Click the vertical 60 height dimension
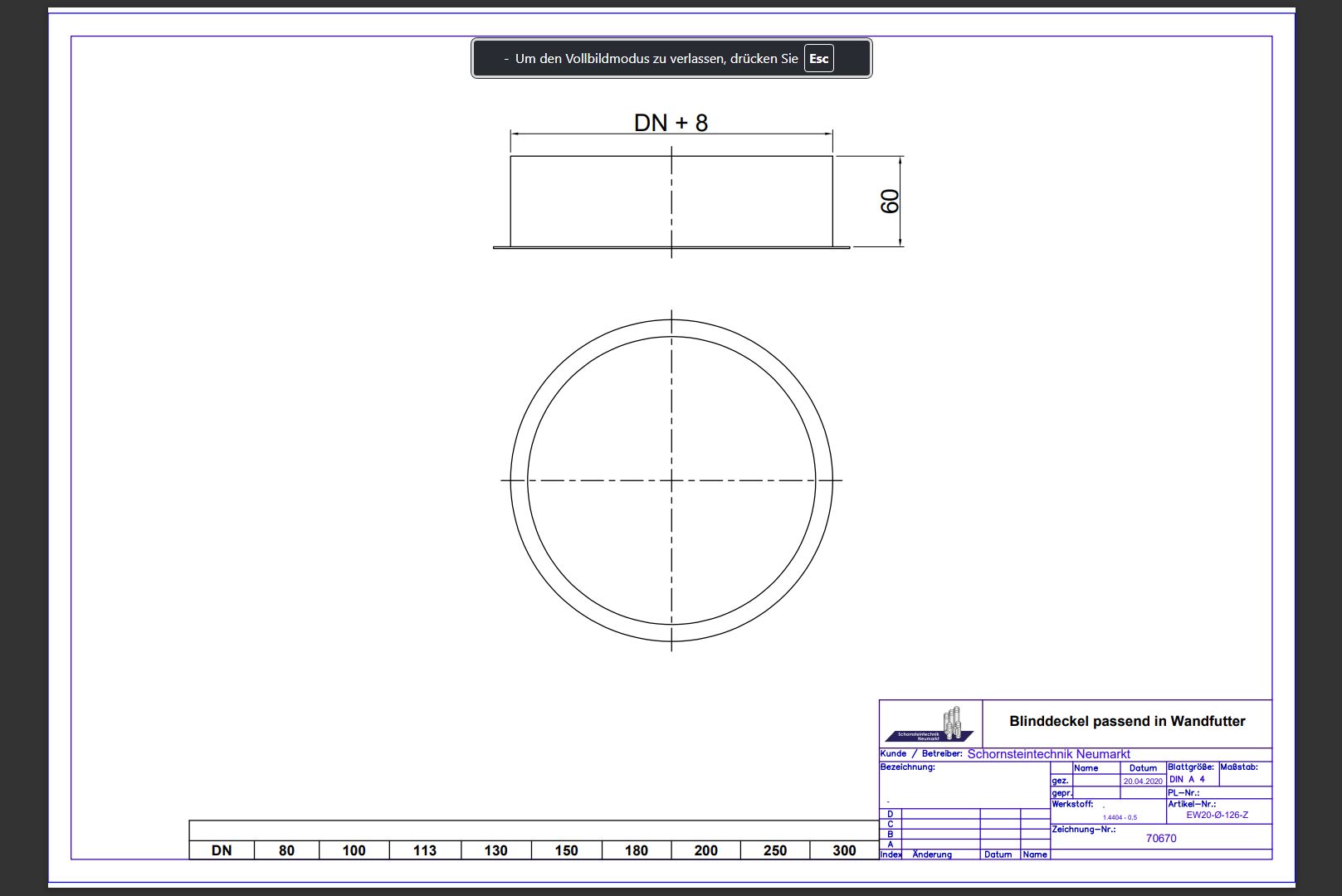 [890, 202]
